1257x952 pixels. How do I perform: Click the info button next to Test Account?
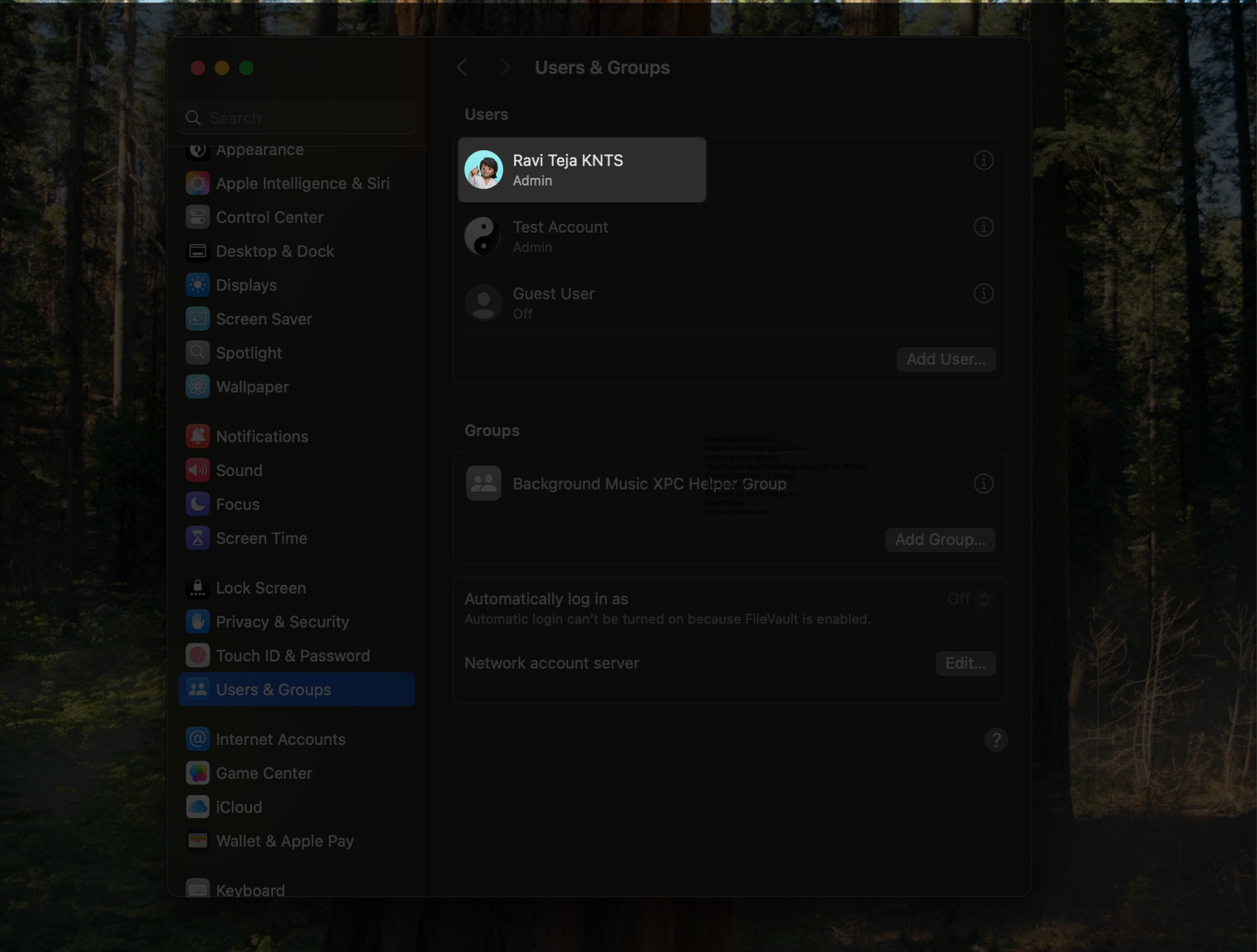coord(983,227)
